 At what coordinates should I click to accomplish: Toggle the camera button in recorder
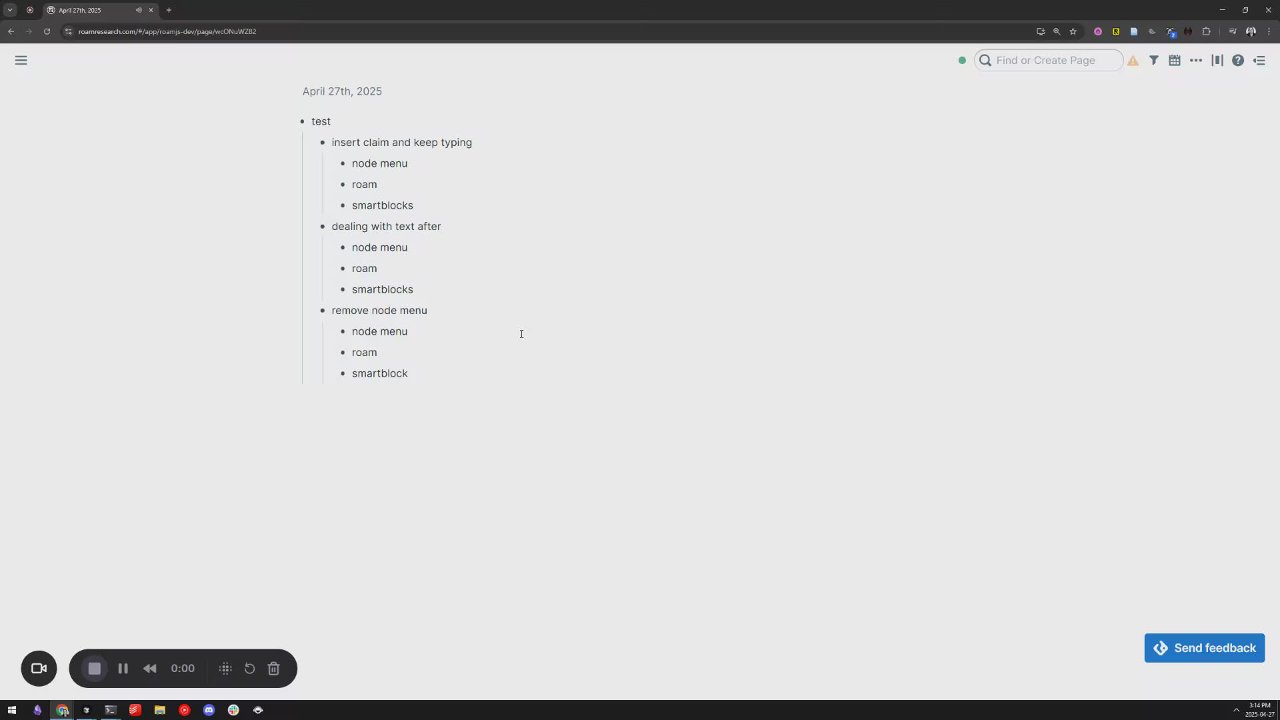39,668
